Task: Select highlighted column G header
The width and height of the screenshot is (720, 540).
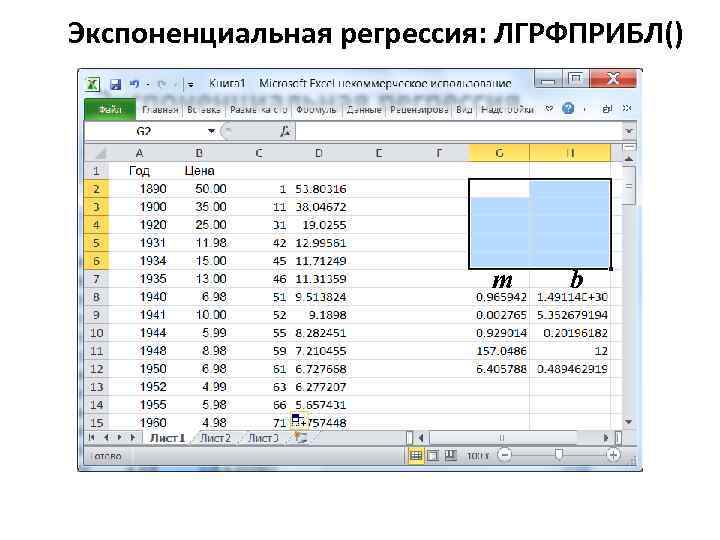Action: [x=500, y=153]
